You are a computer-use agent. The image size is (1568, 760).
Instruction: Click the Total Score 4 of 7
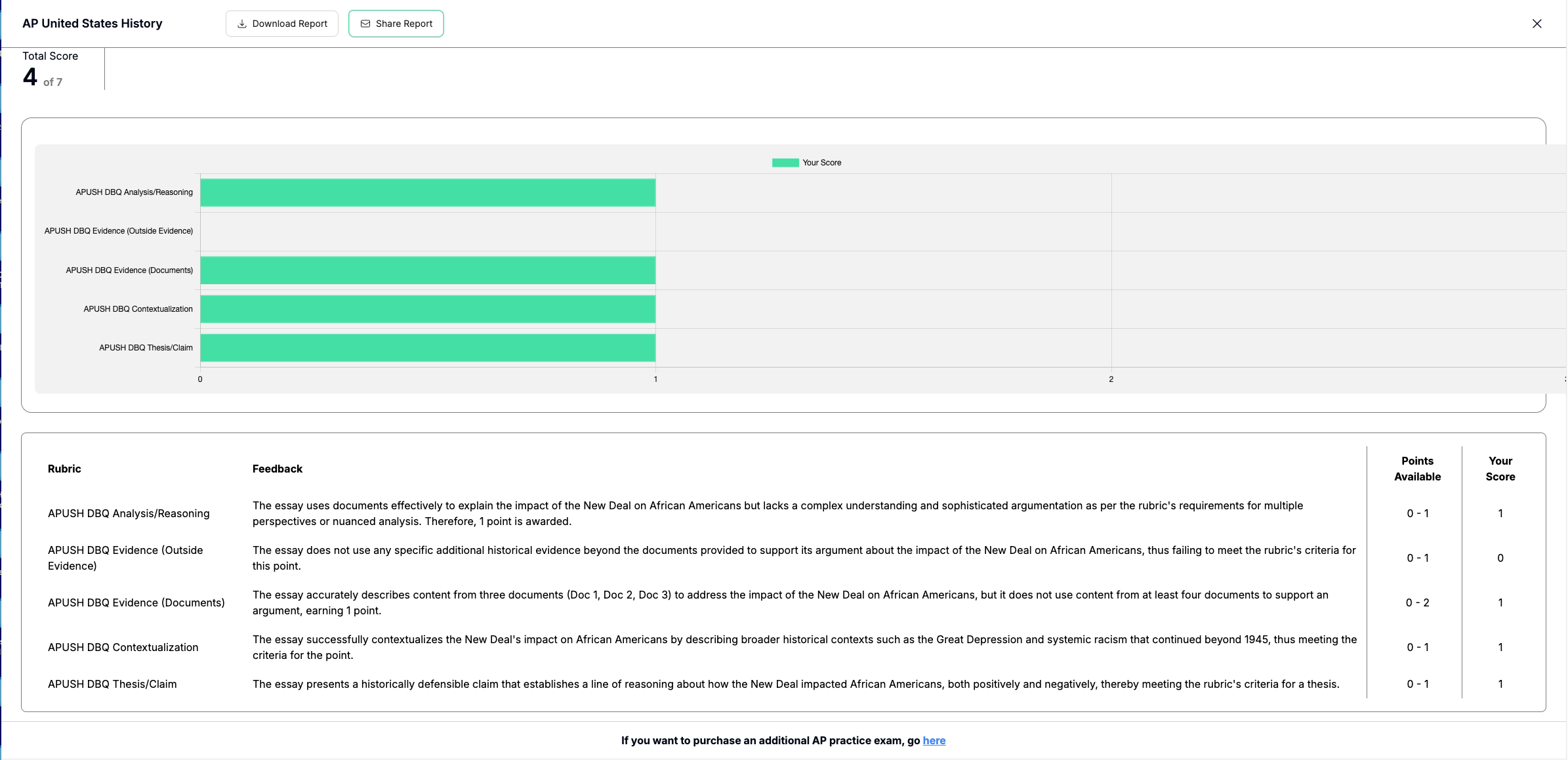point(43,77)
